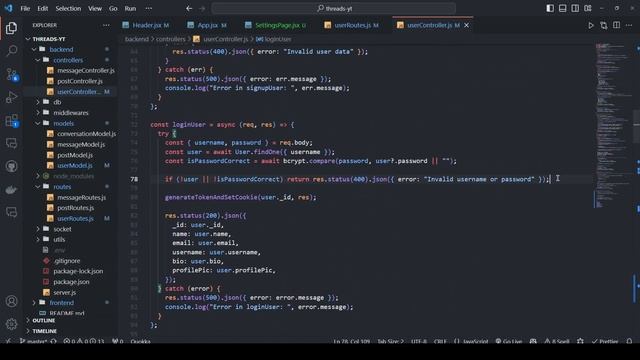The height and width of the screenshot is (360, 640).
Task: Open package.json in explorer
Action: (x=71, y=282)
